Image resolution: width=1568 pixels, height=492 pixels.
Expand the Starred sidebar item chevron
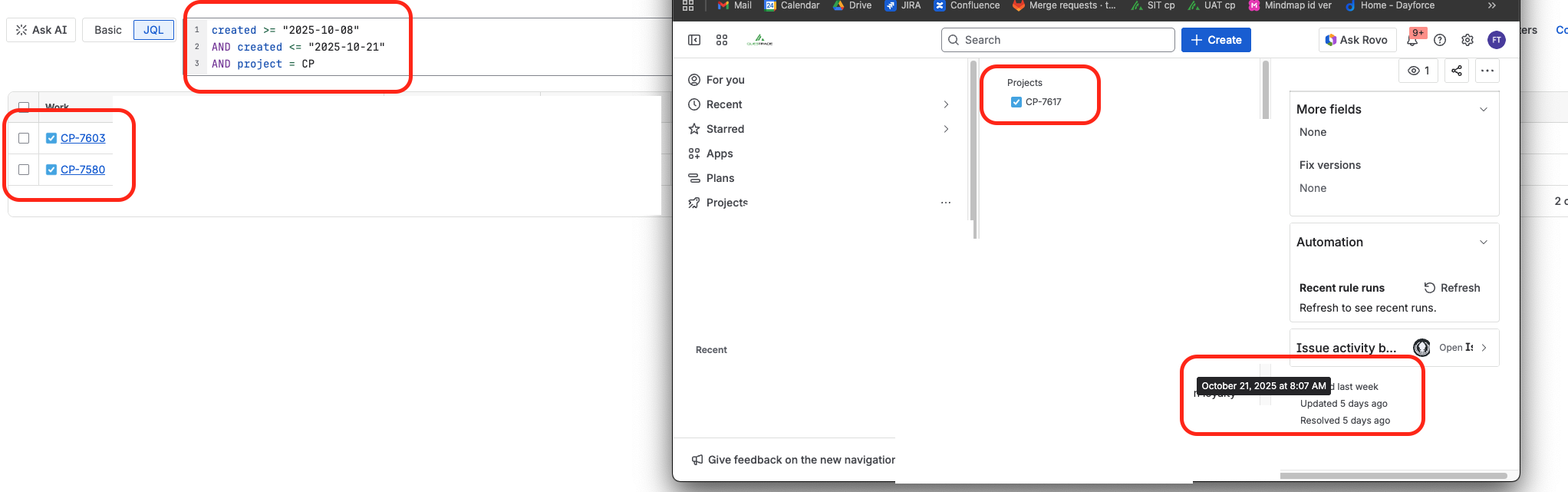pos(946,129)
